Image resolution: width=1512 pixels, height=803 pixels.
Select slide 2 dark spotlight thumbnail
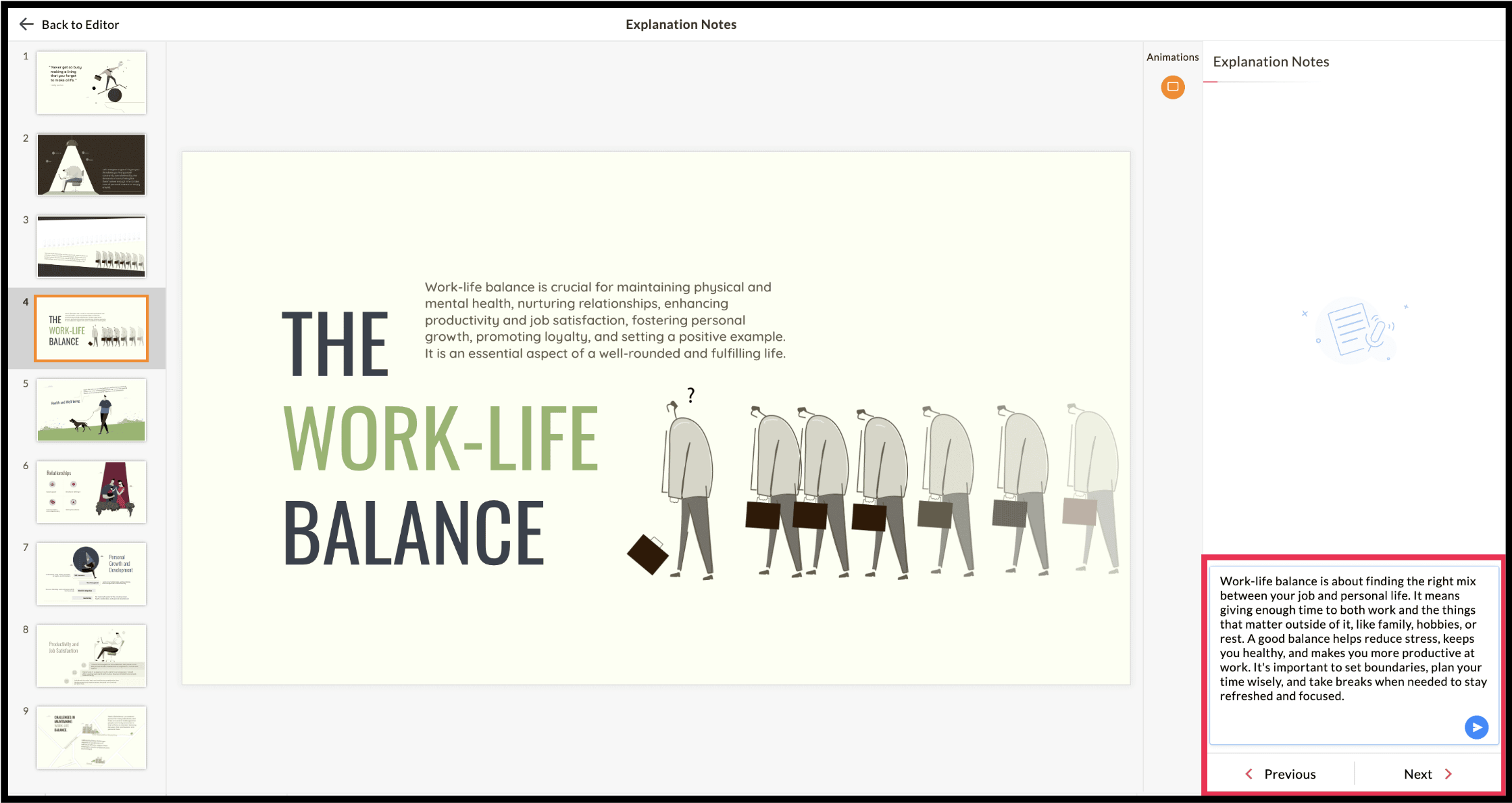pyautogui.click(x=91, y=165)
